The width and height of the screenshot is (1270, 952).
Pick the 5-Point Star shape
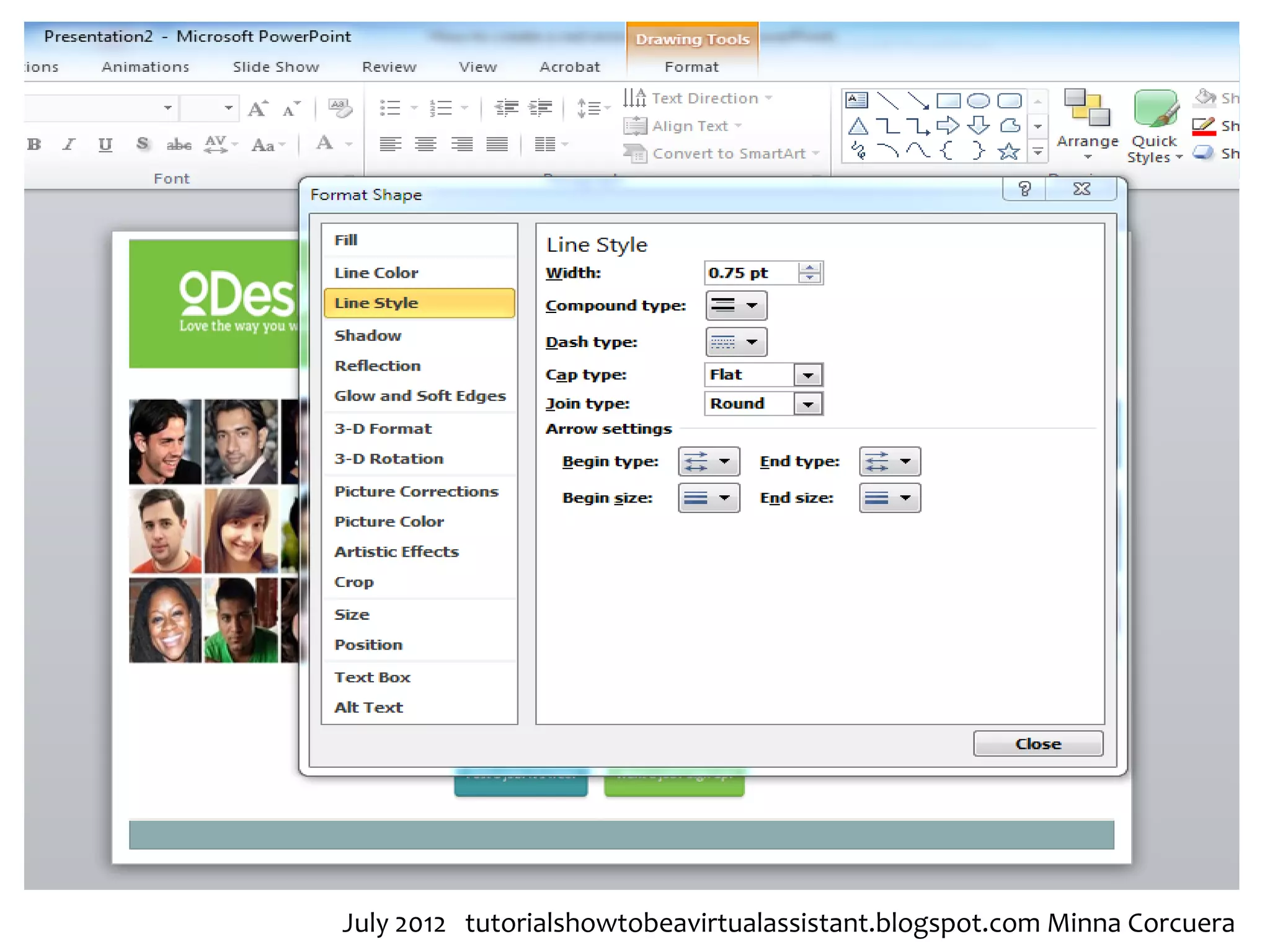[x=1008, y=151]
